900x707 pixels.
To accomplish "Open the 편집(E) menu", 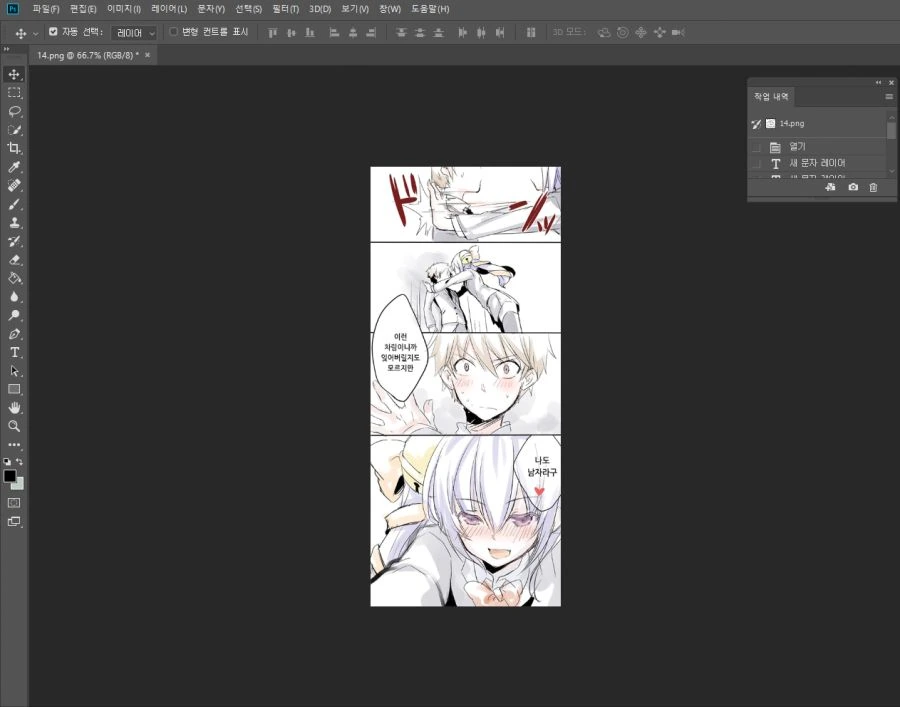I will (x=83, y=9).
